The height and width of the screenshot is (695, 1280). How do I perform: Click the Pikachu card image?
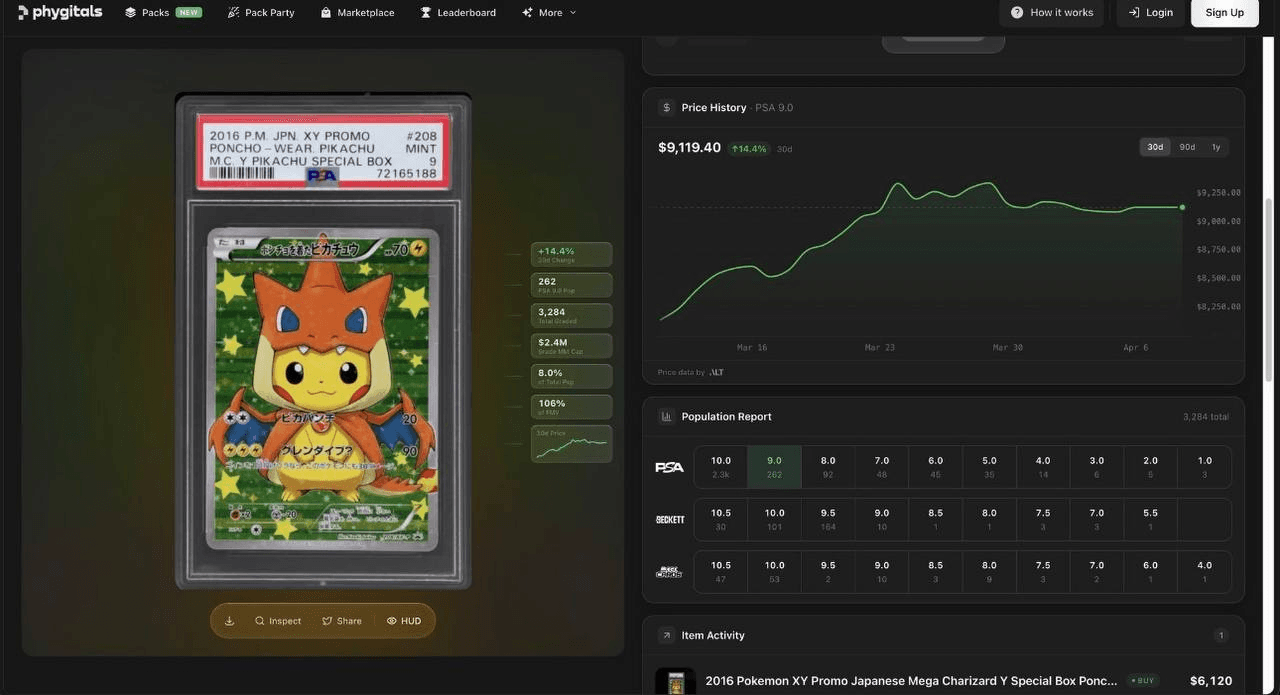323,389
